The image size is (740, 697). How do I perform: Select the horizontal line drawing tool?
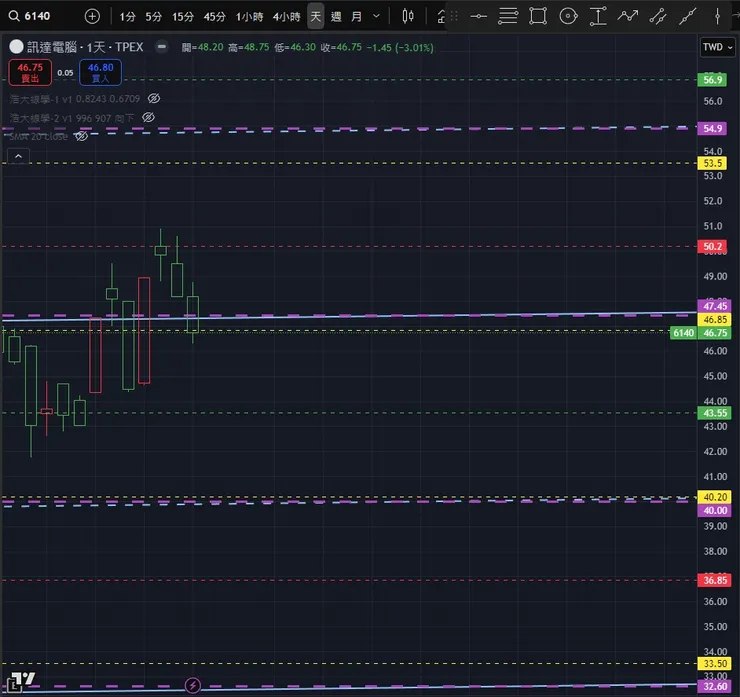tap(479, 17)
